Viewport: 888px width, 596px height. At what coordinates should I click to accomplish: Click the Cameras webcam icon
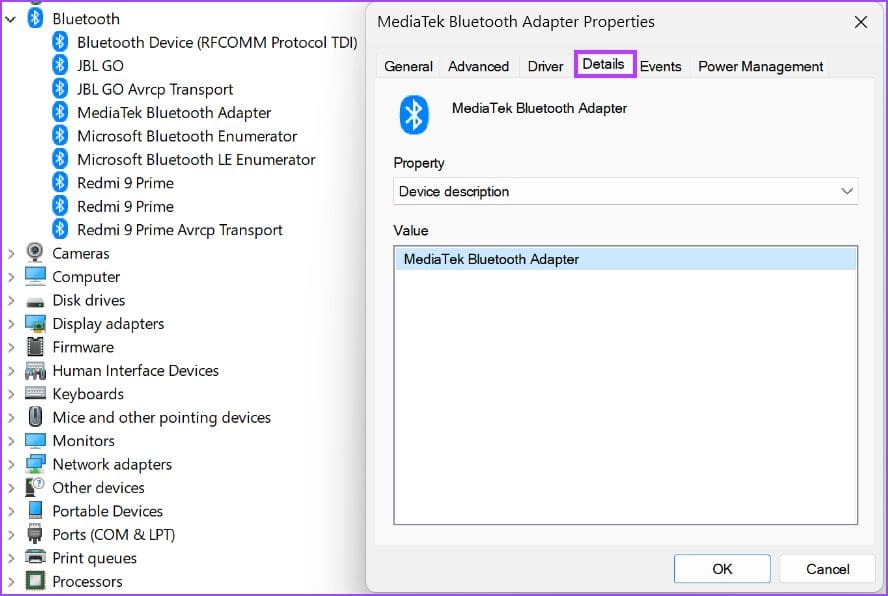coord(35,253)
